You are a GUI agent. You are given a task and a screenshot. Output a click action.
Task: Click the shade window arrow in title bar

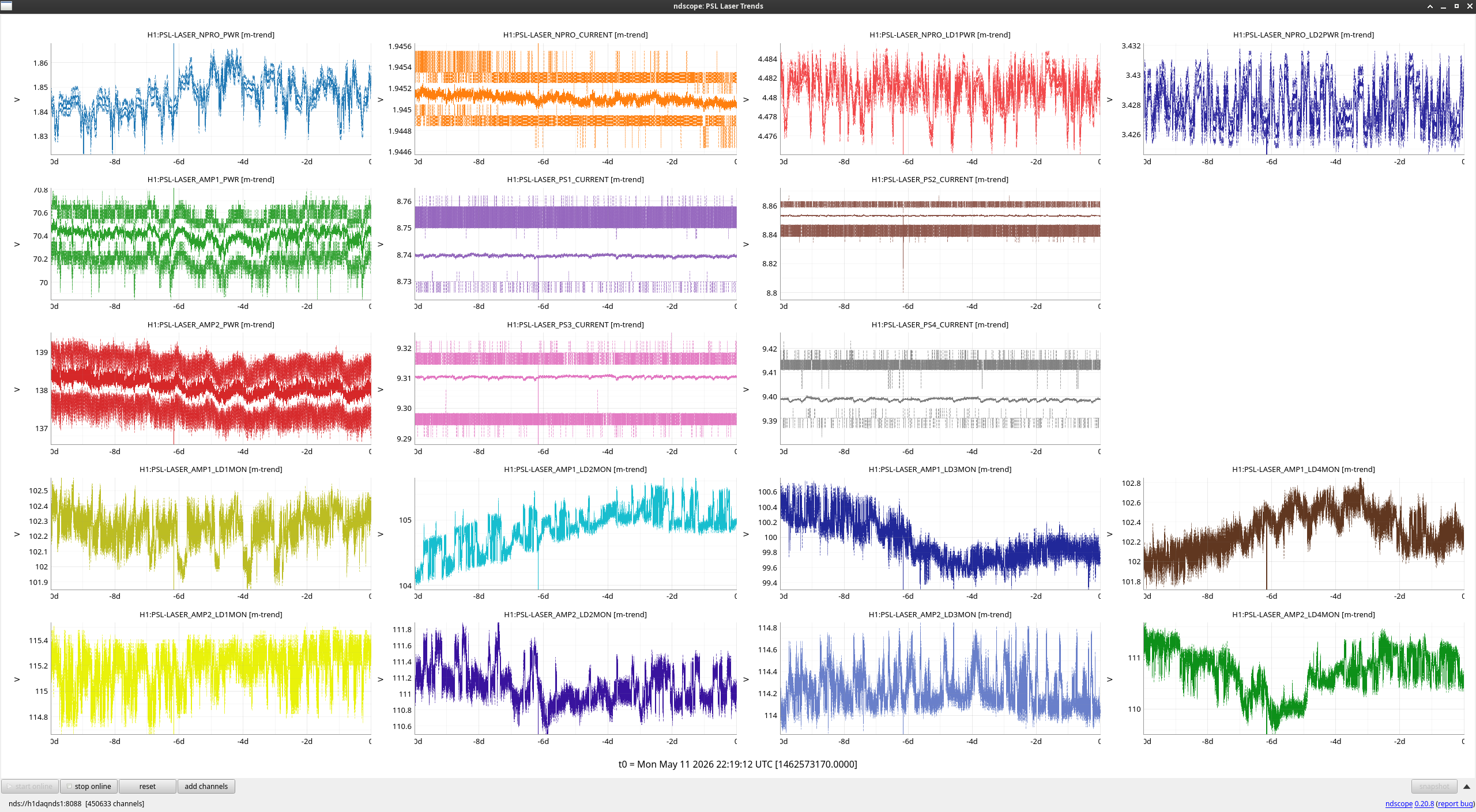click(x=1430, y=6)
